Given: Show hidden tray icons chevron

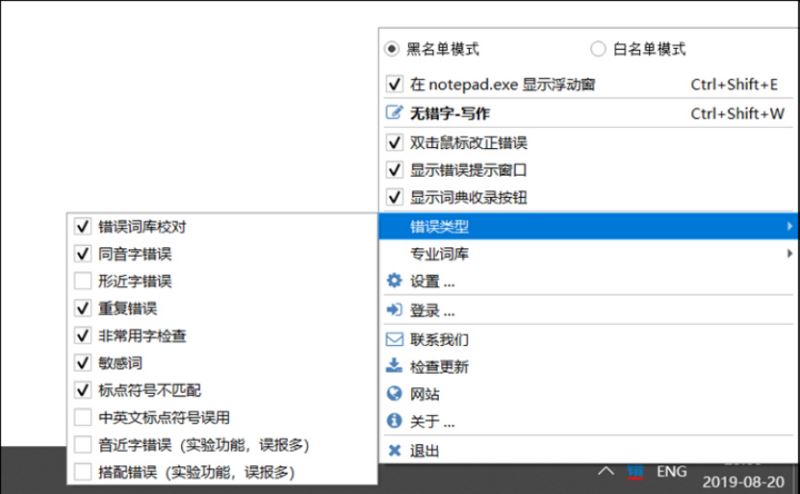Looking at the screenshot, I should pos(606,471).
